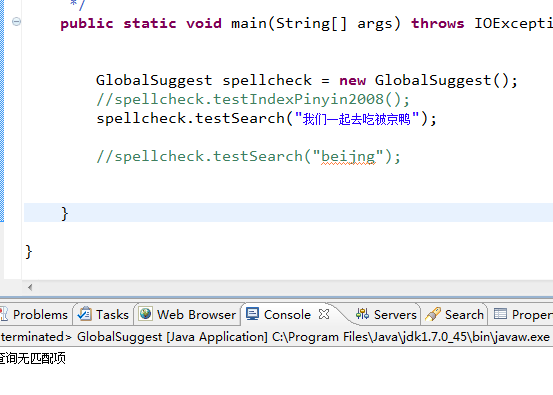Screen dimensions: 553x395
Task: Click the 'public' keyword
Action: [87, 23]
